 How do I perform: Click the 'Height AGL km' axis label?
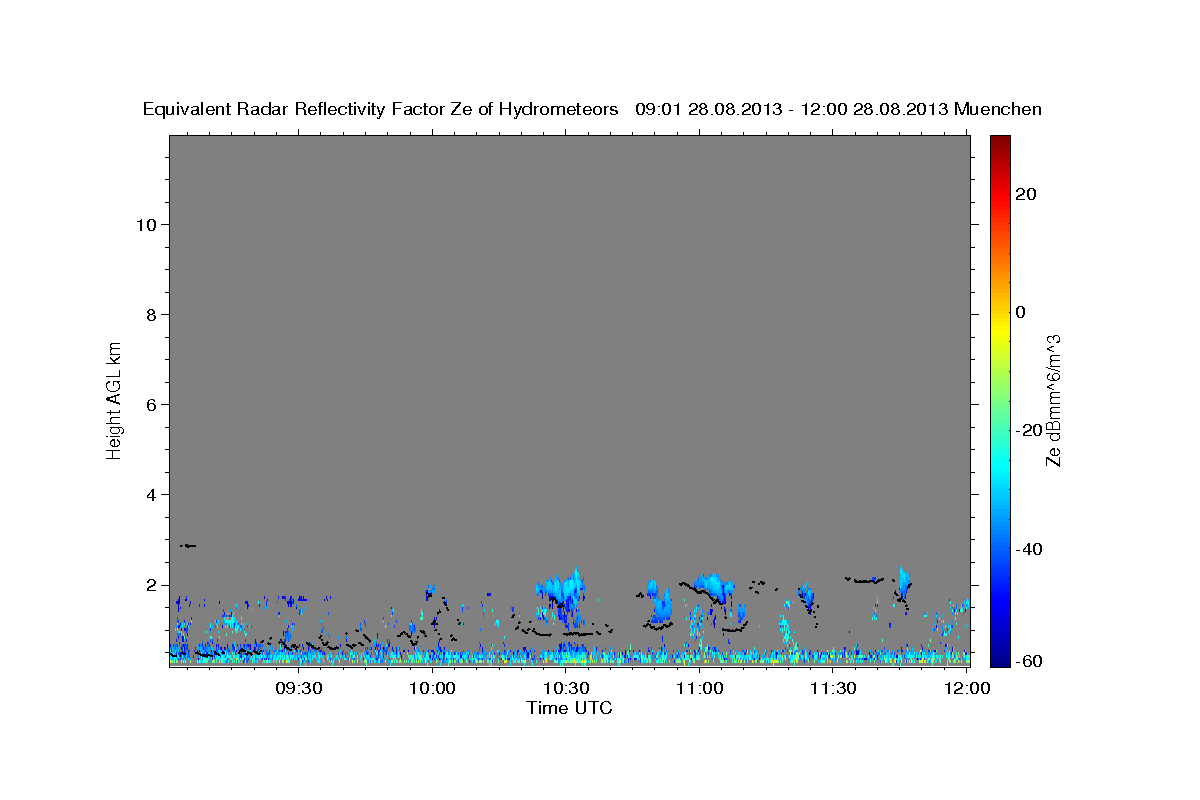click(115, 399)
